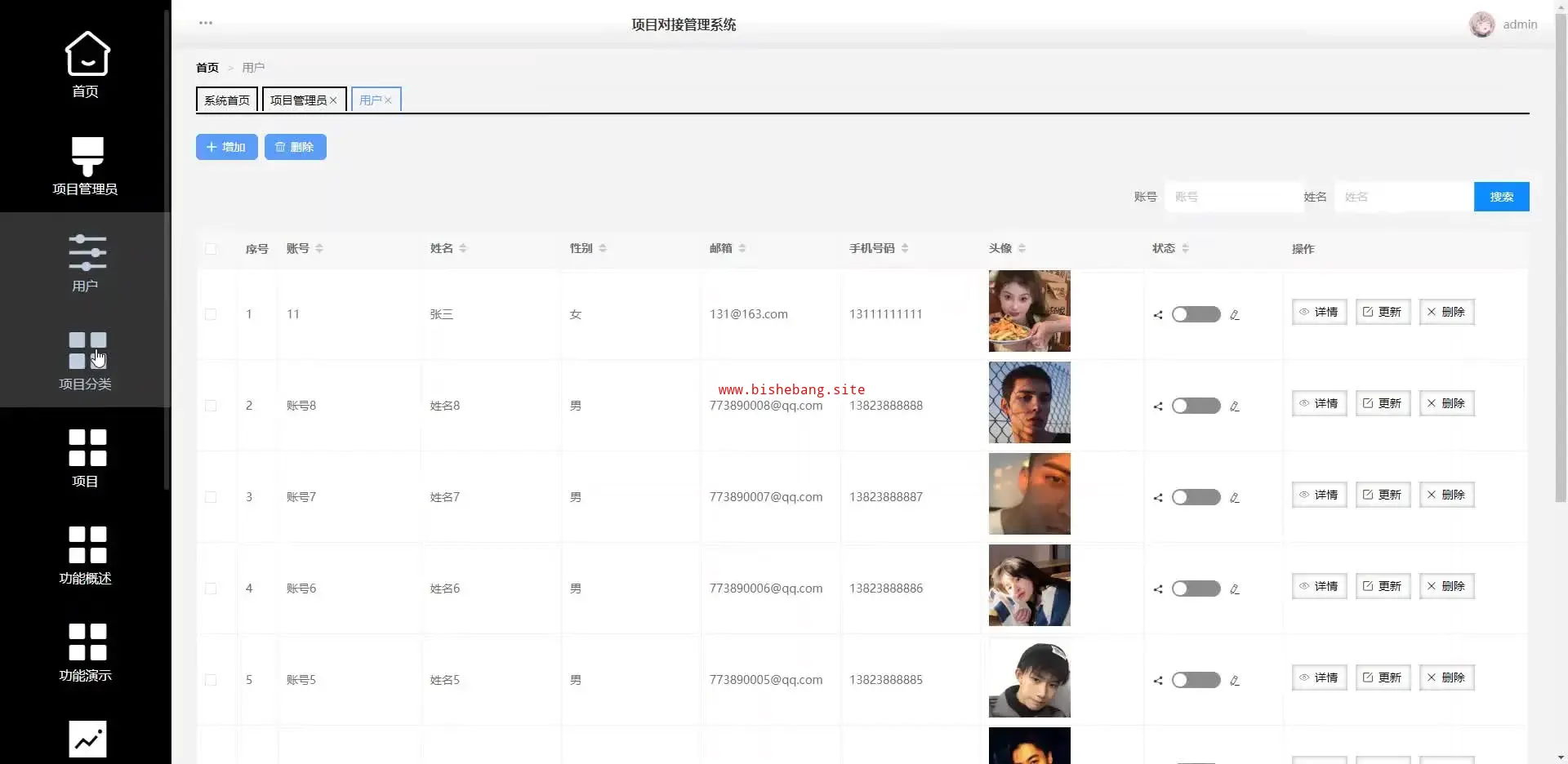Click the admin avatar icon

coord(1481,24)
